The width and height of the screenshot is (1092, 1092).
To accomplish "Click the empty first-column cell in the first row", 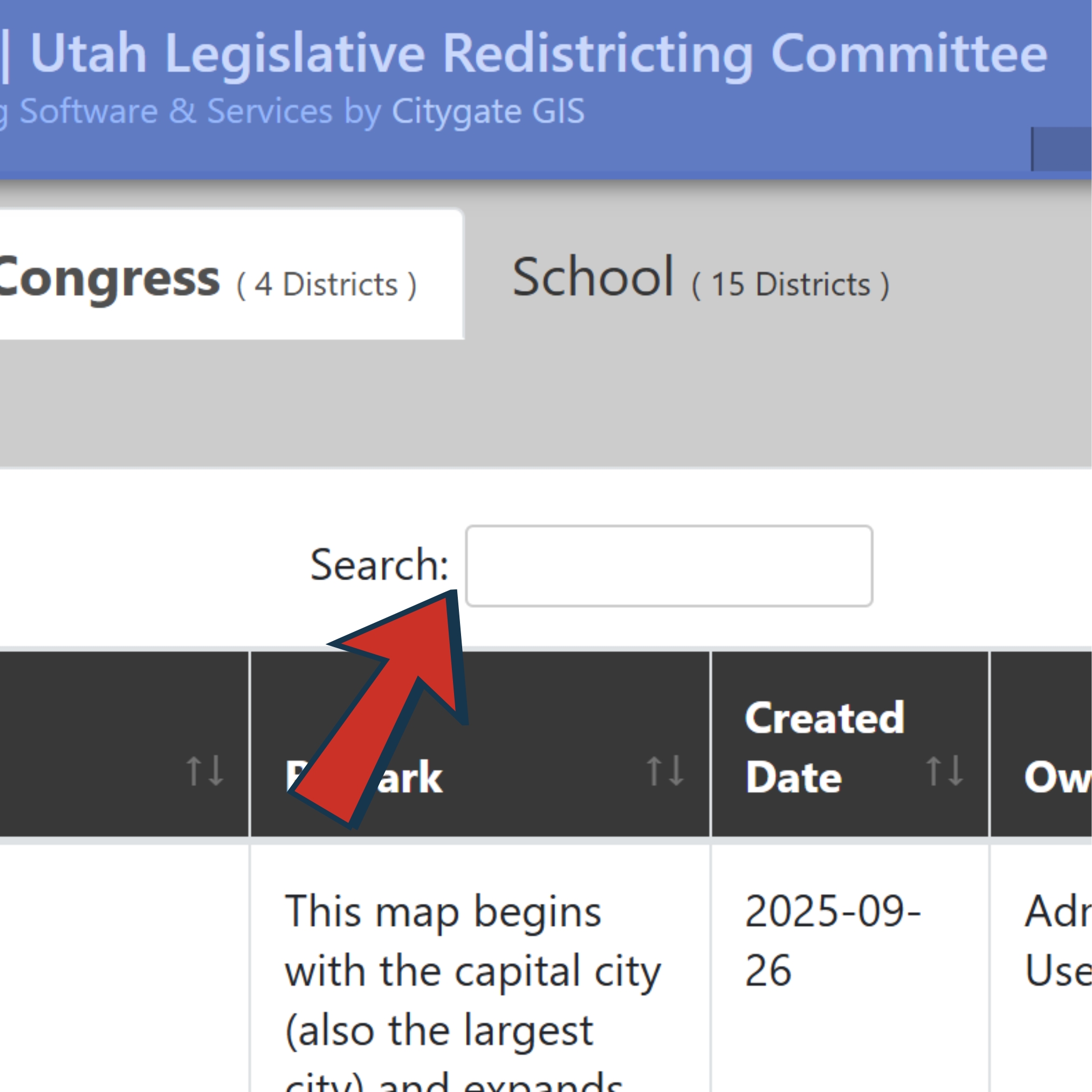I will tap(125, 961).
